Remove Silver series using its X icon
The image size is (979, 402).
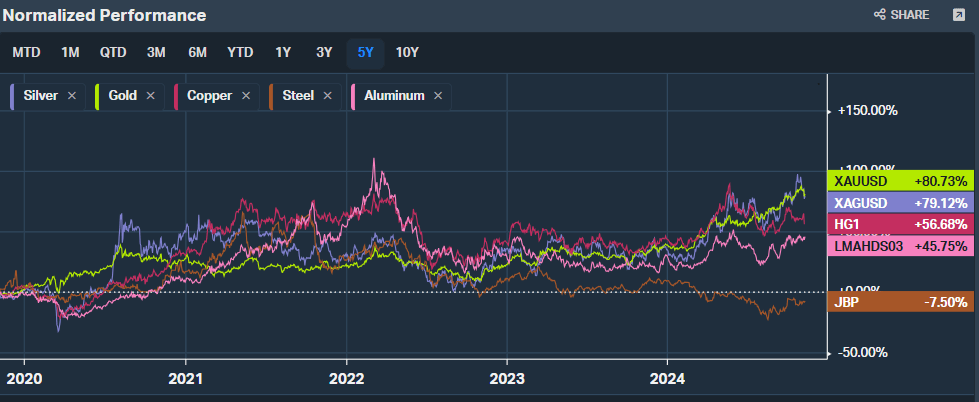coord(72,96)
